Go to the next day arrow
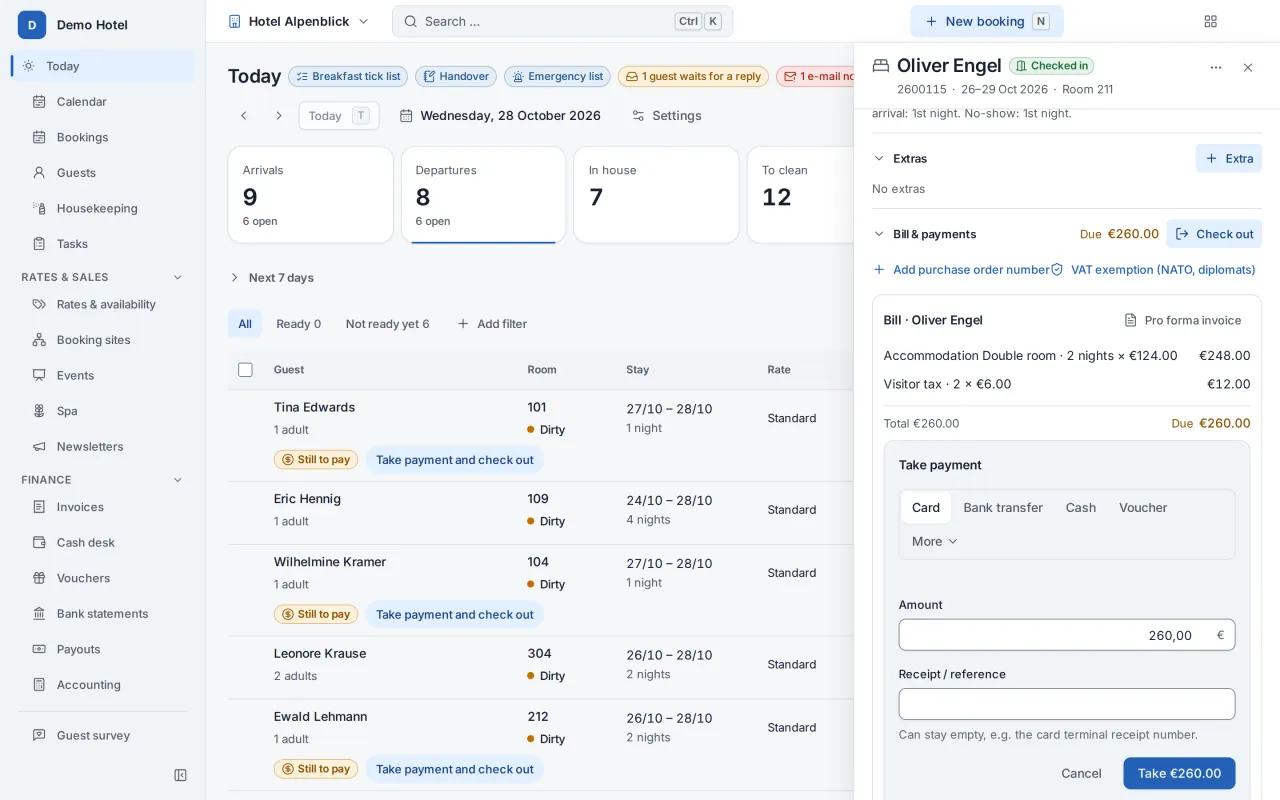This screenshot has height=800, width=1280. (279, 116)
